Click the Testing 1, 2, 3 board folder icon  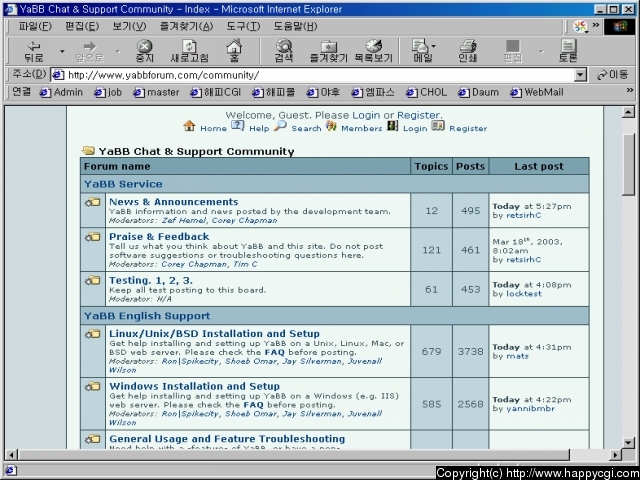[x=93, y=280]
